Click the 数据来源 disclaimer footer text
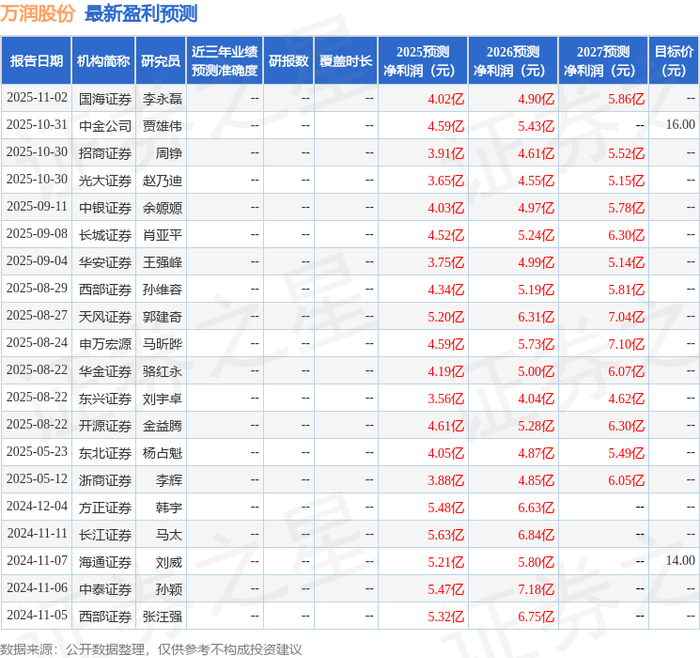The width and height of the screenshot is (700, 658). point(151,650)
